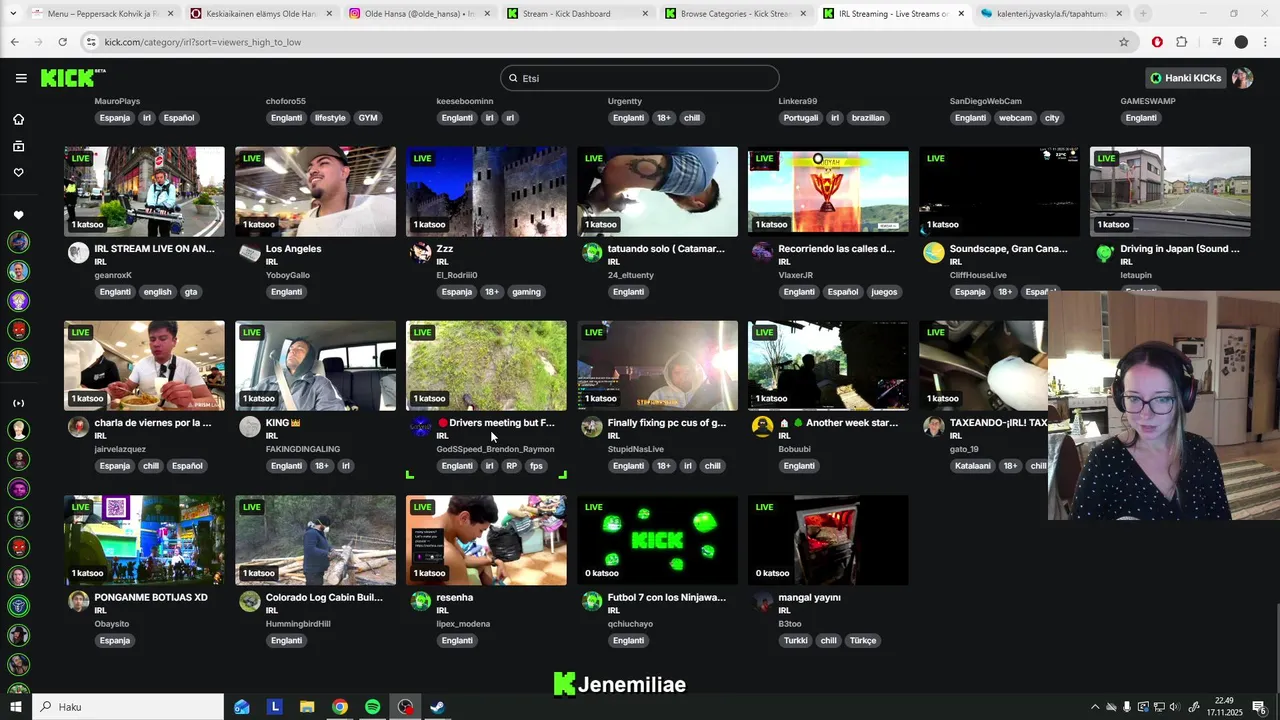Switch to the kalenteri.jyvaskyla.fi tab

[1050, 14]
